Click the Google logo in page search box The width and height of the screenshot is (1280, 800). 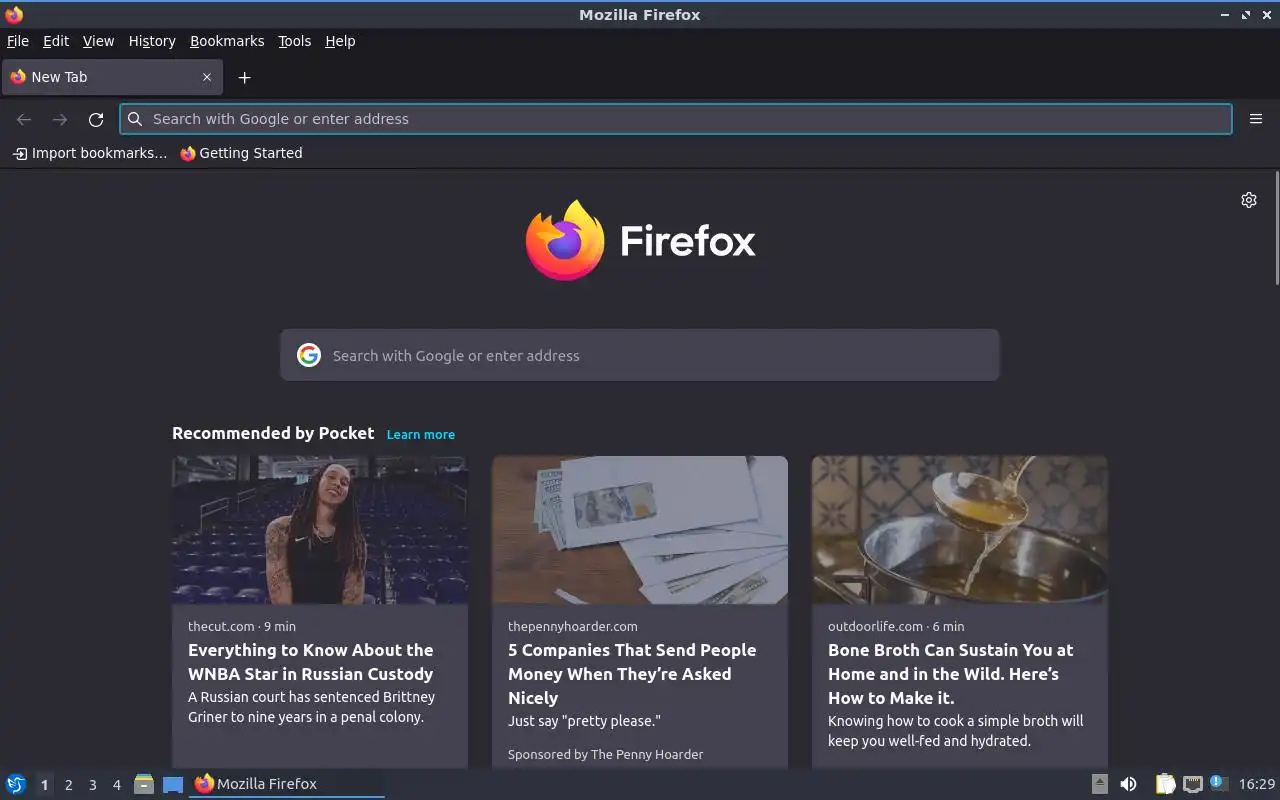[x=309, y=355]
